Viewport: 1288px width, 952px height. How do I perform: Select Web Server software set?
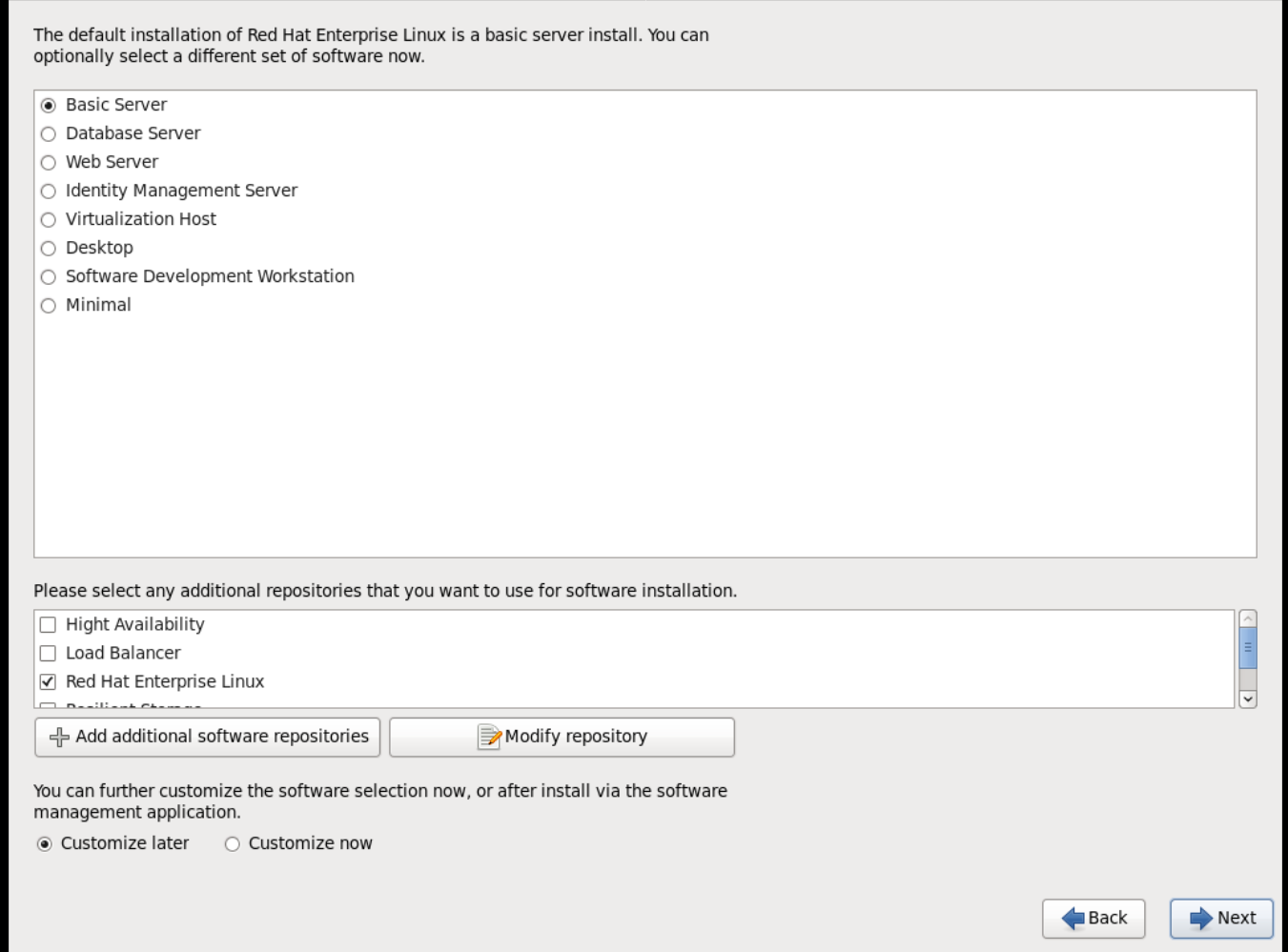[x=49, y=163]
